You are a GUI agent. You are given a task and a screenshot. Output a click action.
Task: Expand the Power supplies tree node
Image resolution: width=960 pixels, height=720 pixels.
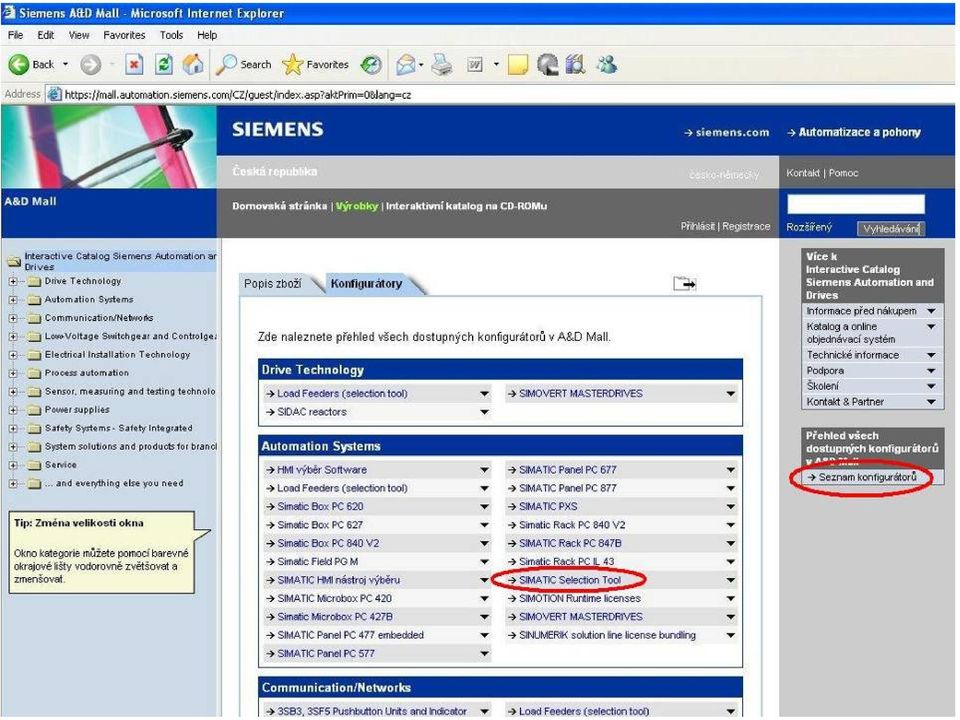(x=13, y=410)
